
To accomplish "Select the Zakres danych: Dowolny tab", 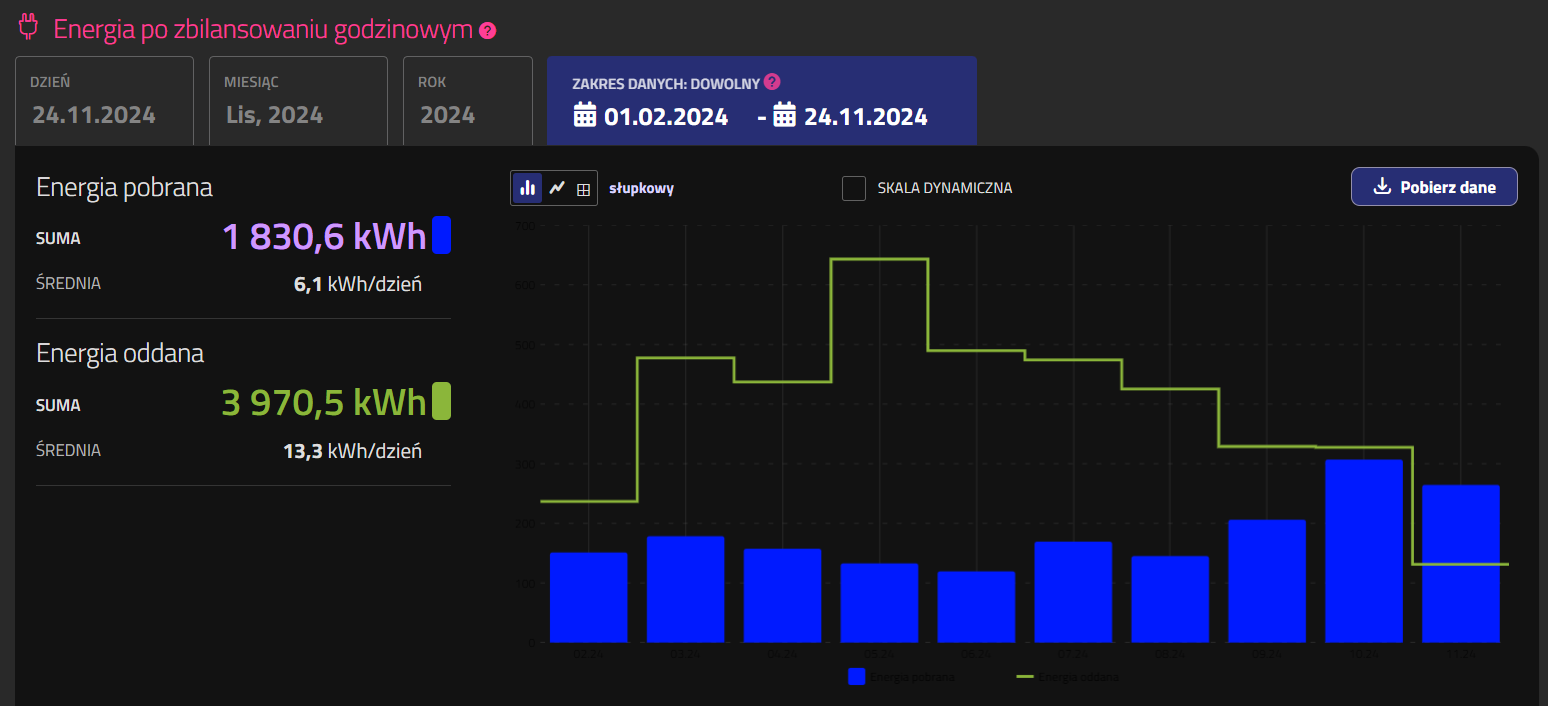I will 761,100.
